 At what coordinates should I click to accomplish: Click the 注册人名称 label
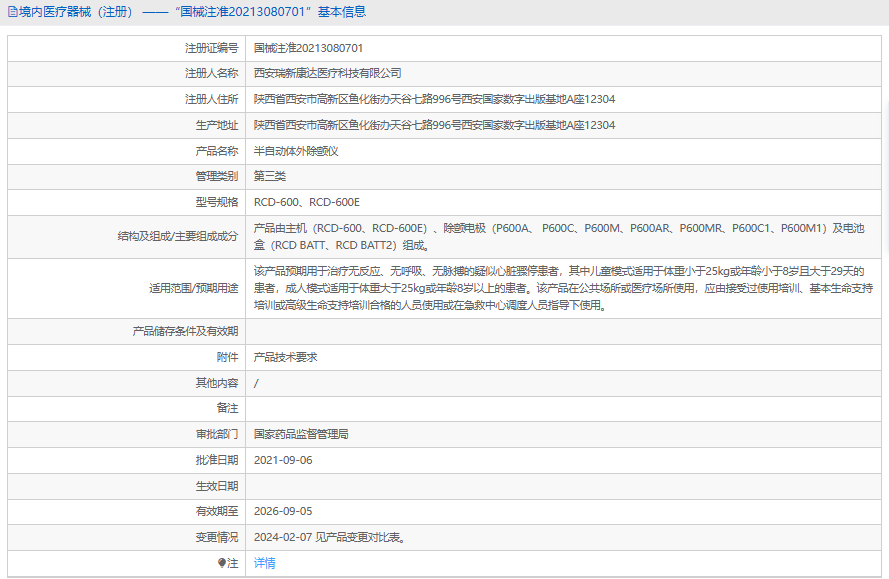(211, 73)
